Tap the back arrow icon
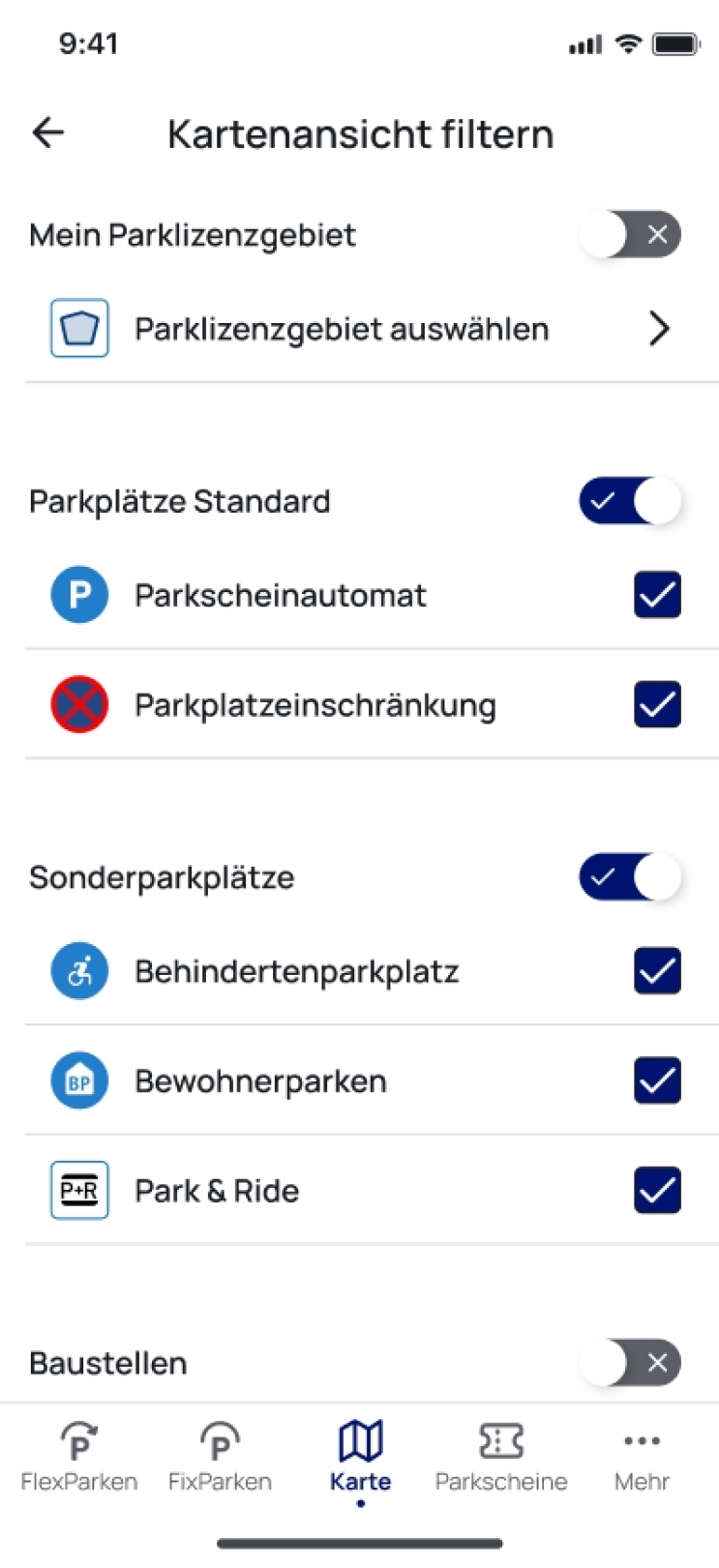The width and height of the screenshot is (719, 1568). [47, 133]
